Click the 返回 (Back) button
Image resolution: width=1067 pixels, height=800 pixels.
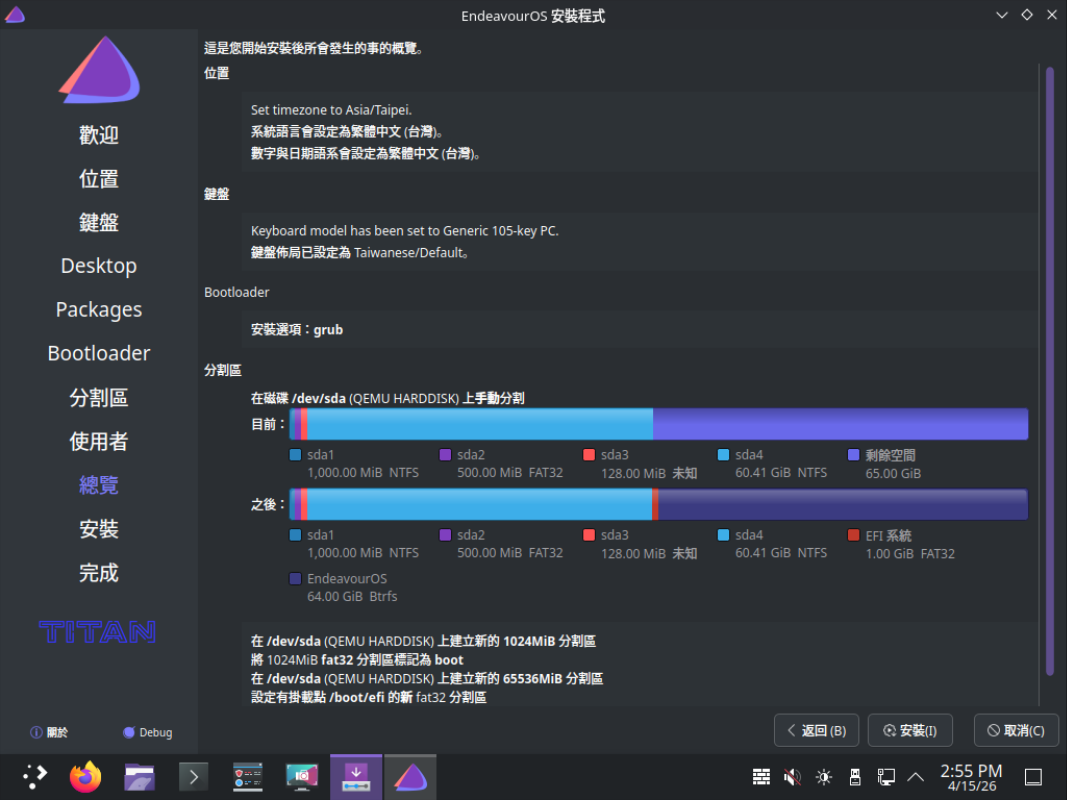coord(816,730)
